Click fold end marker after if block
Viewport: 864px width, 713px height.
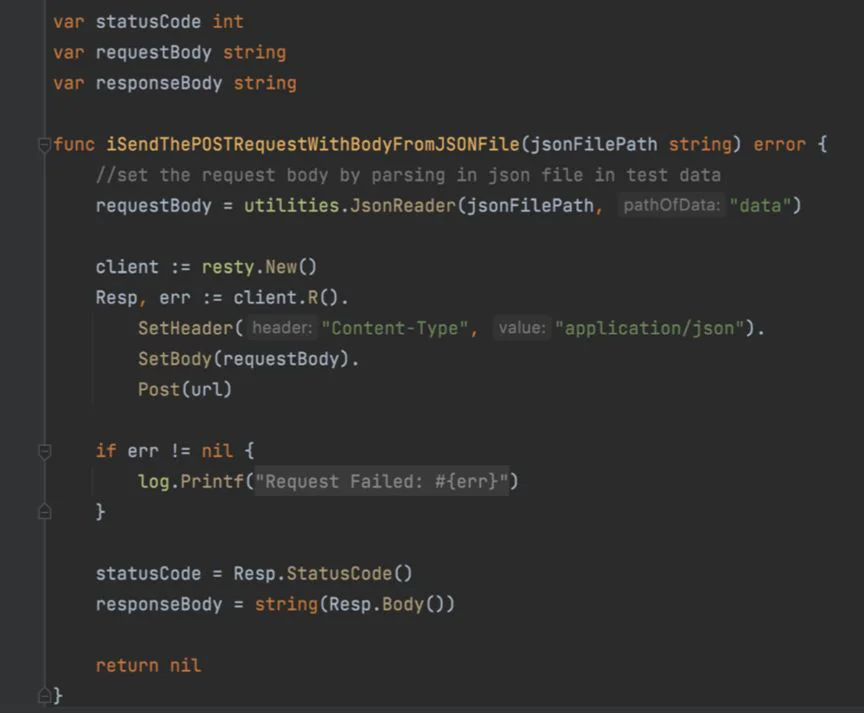45,512
